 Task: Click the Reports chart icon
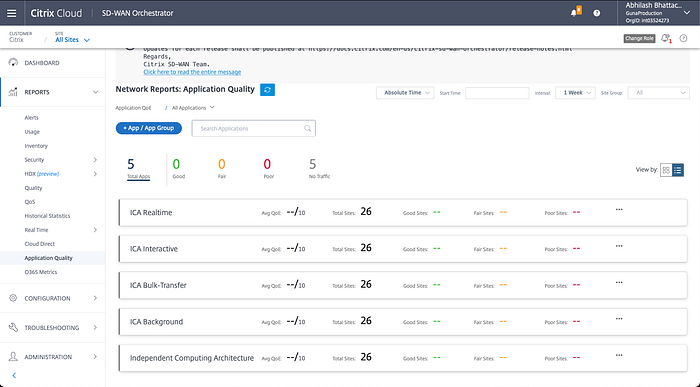[x=13, y=92]
